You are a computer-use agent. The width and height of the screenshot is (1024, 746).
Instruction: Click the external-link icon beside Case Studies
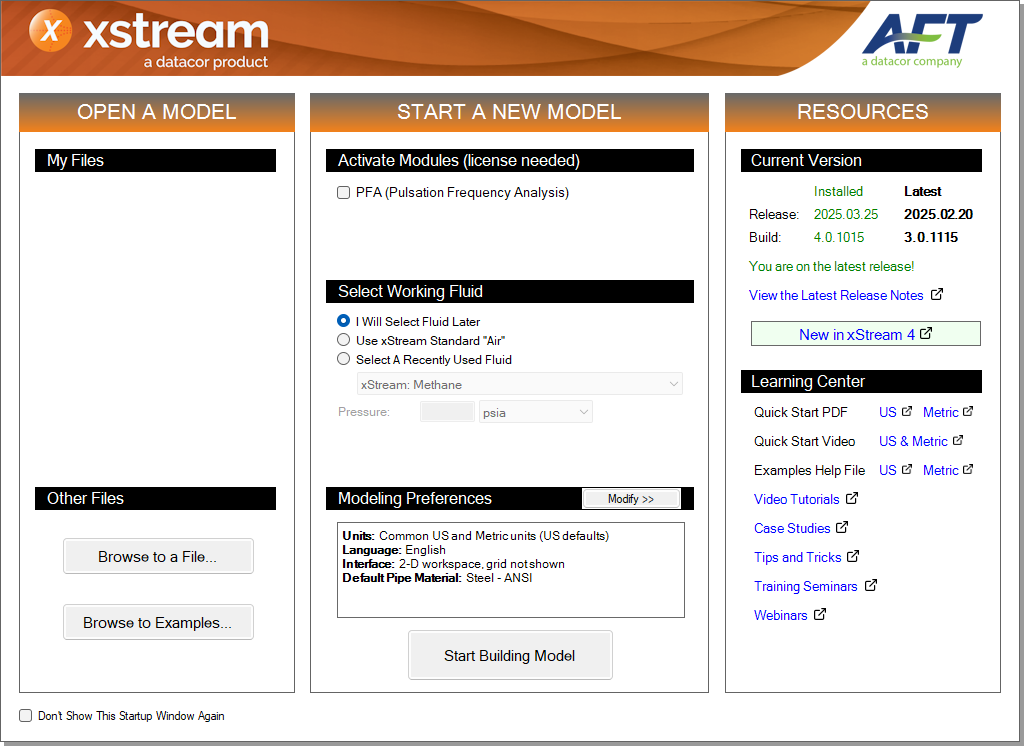click(x=842, y=527)
